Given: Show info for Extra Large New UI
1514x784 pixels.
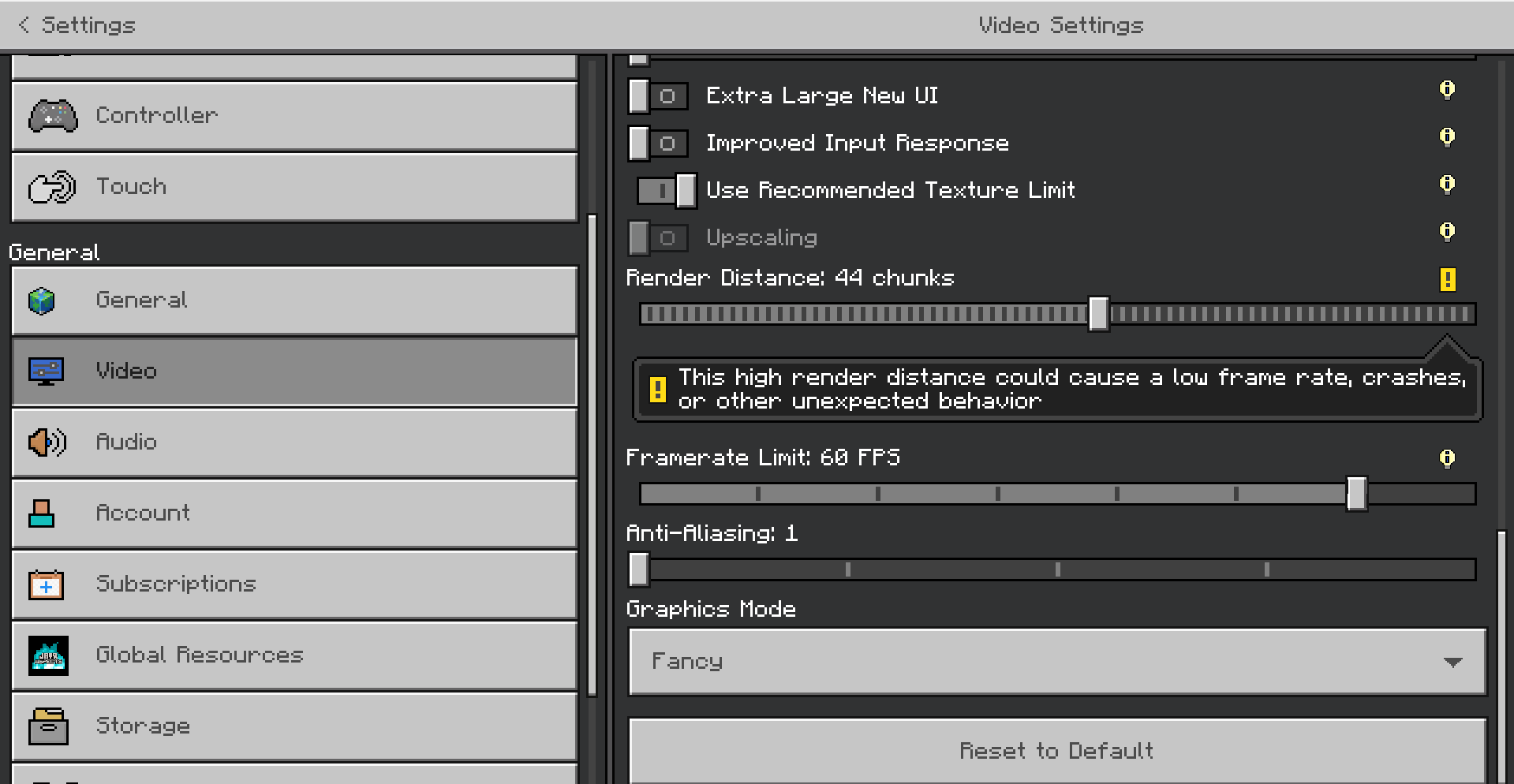Looking at the screenshot, I should [1446, 90].
